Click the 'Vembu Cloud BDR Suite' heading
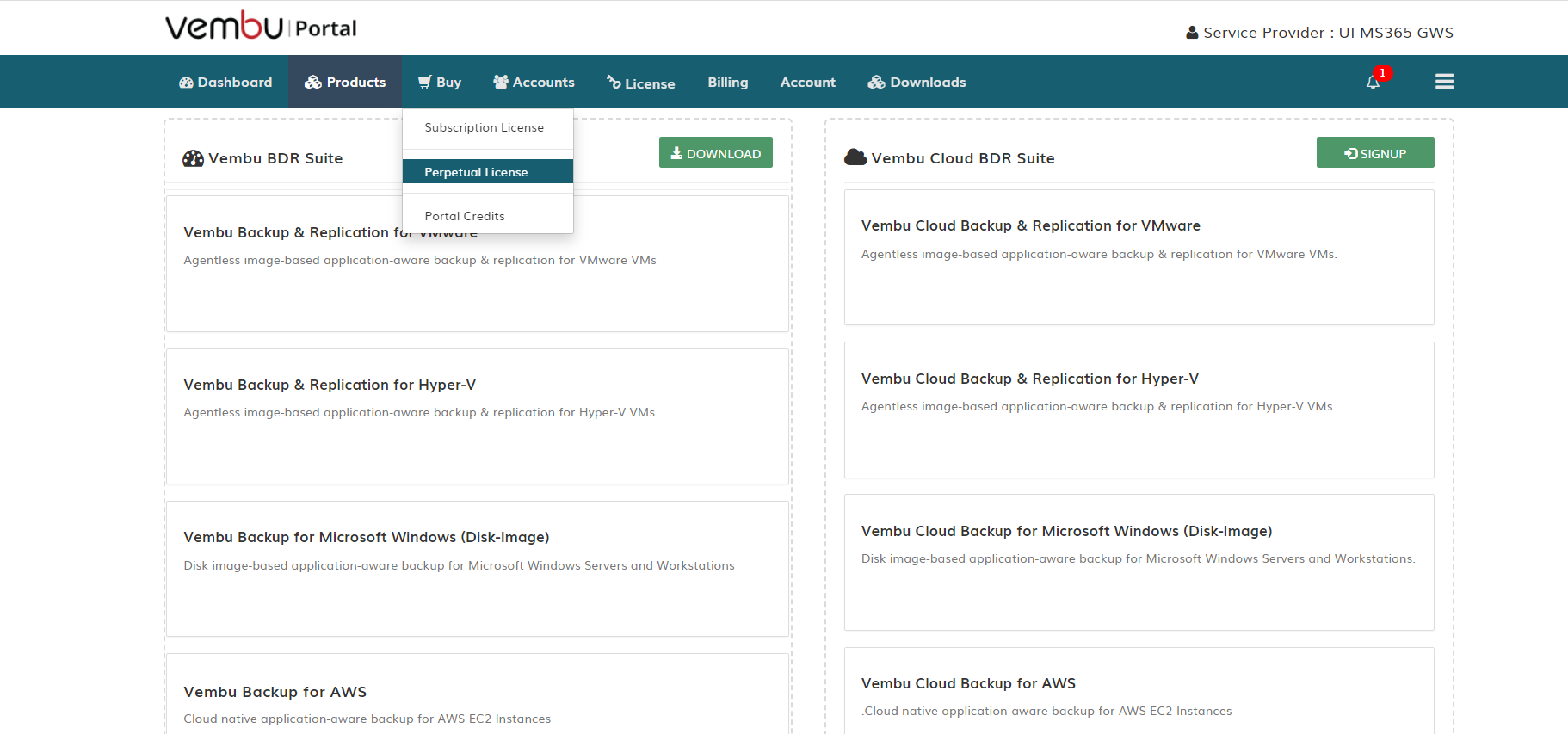 coord(963,158)
